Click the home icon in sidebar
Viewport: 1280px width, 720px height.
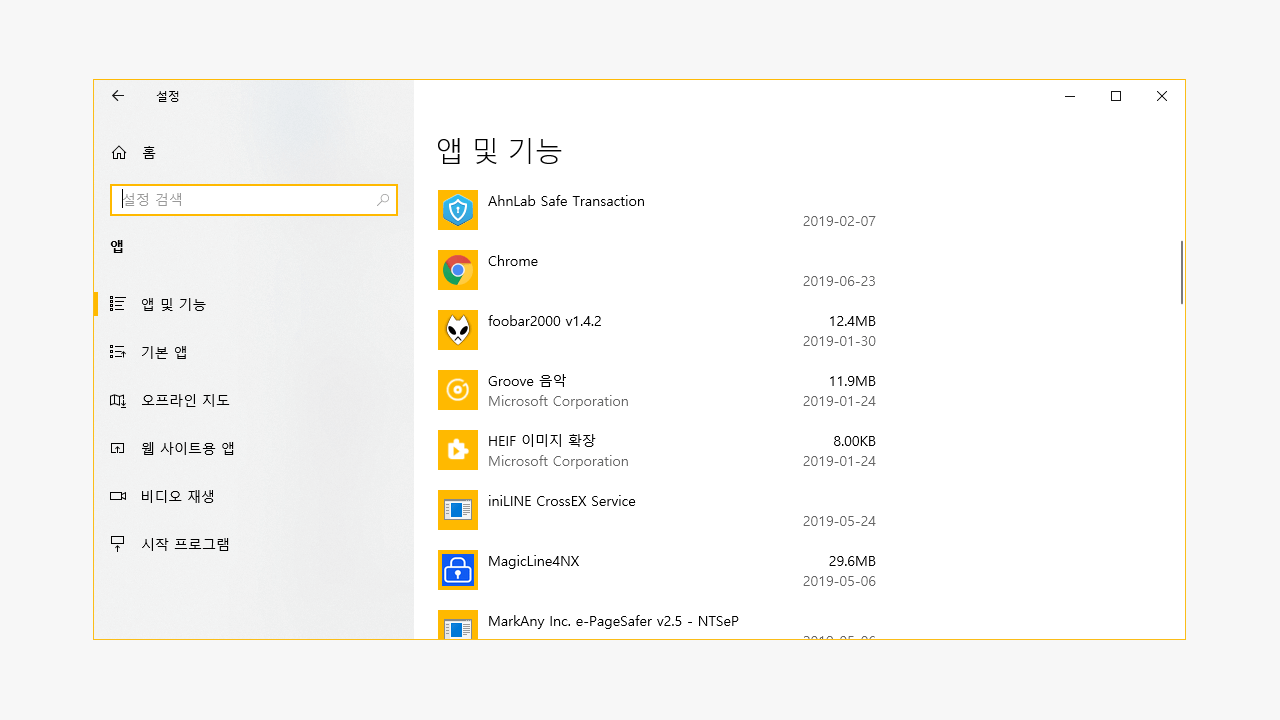pos(119,153)
